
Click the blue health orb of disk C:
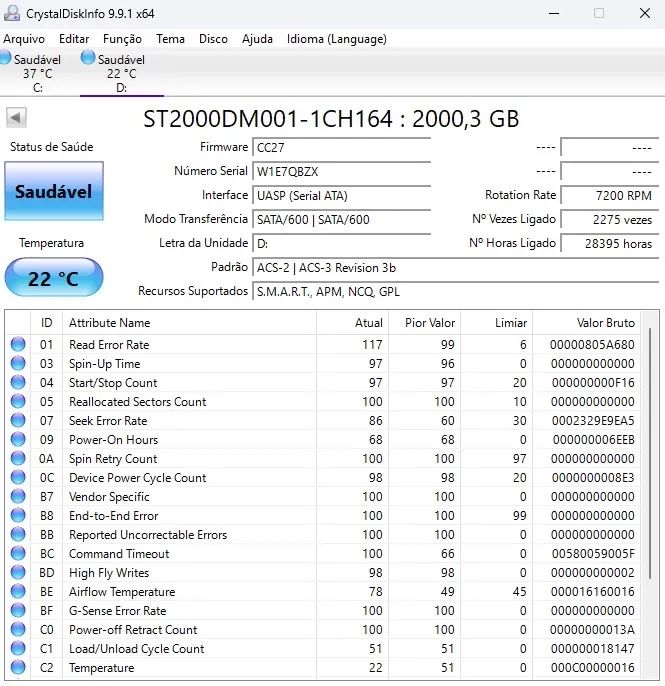click(5, 57)
